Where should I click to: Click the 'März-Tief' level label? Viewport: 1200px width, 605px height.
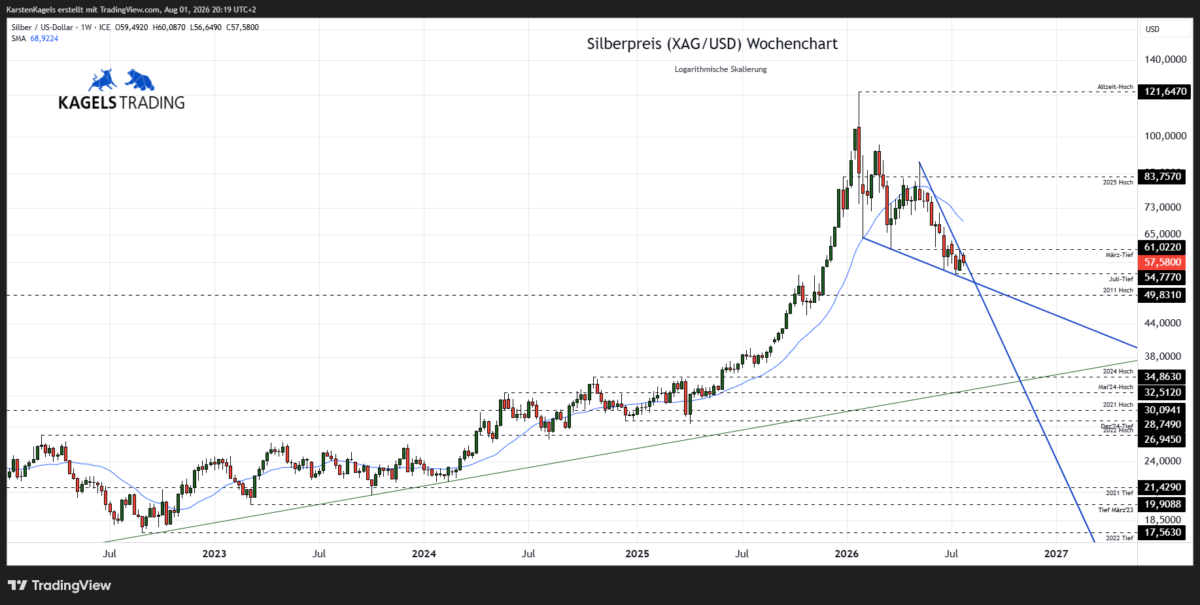pos(1119,255)
